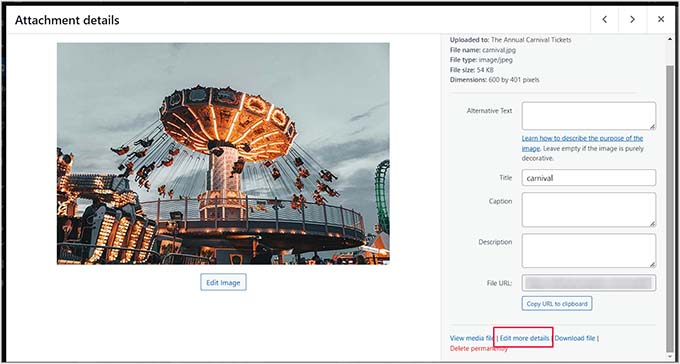This screenshot has height=364, width=680.
Task: Click the Description label
Action: pos(495,242)
